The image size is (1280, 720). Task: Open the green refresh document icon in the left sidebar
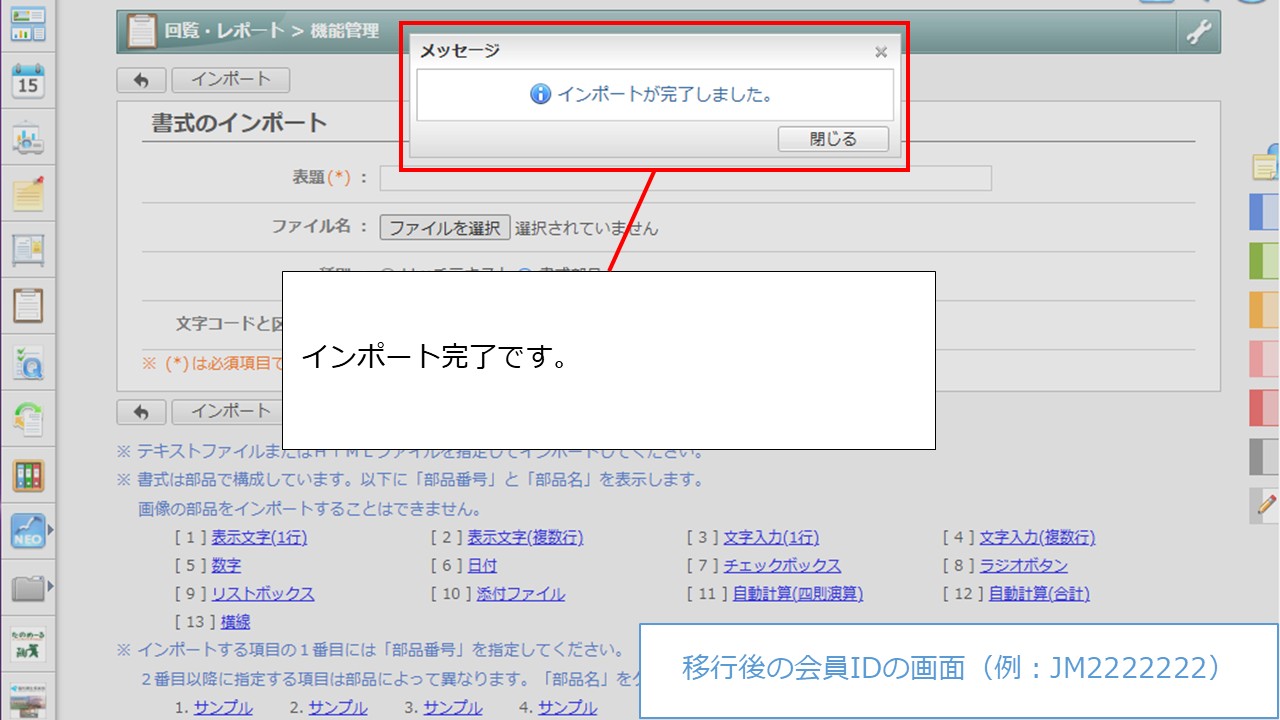tap(28, 419)
